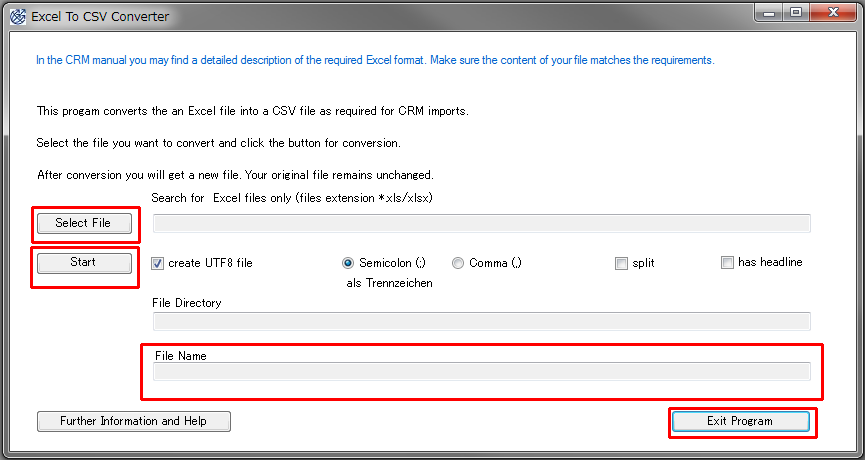The height and width of the screenshot is (460, 865).
Task: Click the Excel file search path field
Action: (481, 223)
